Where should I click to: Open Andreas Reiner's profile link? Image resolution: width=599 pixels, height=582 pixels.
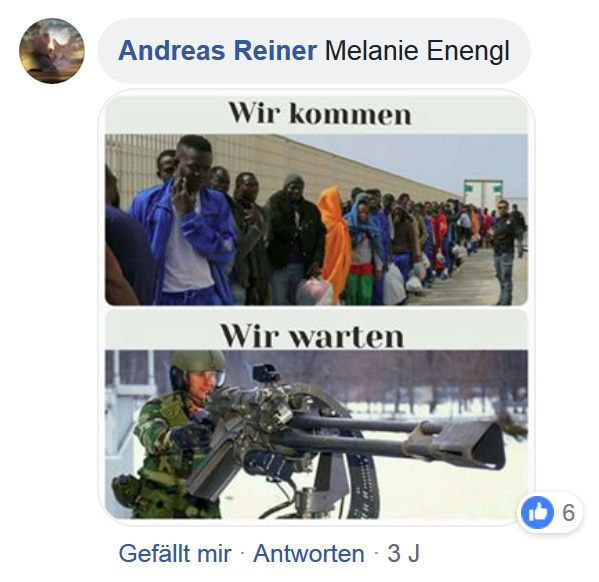[x=218, y=50]
